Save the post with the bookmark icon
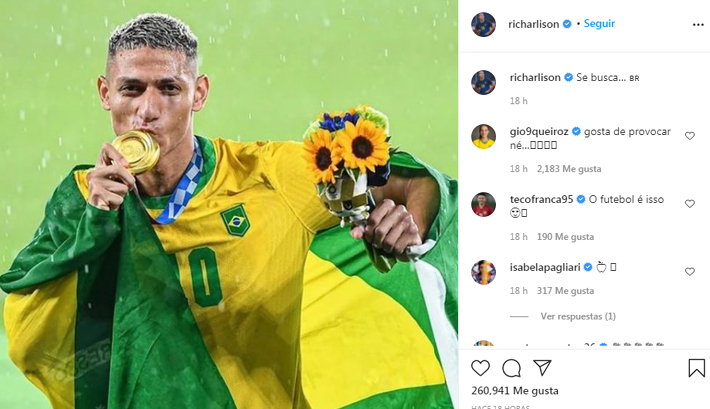Viewport: 710px width, 409px height. click(x=696, y=368)
